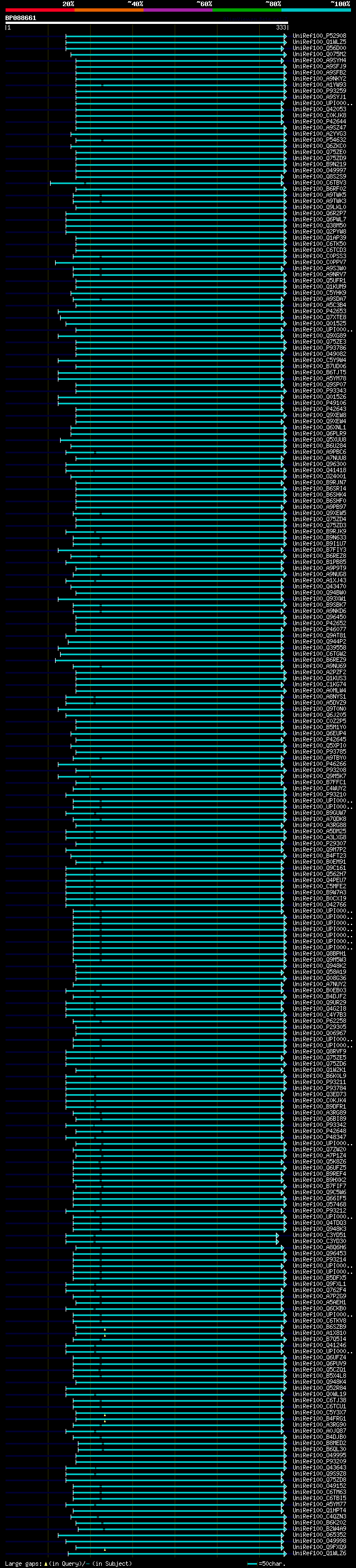Click the white query sequence bar
The height and width of the screenshot is (1568, 356).
(147, 22)
